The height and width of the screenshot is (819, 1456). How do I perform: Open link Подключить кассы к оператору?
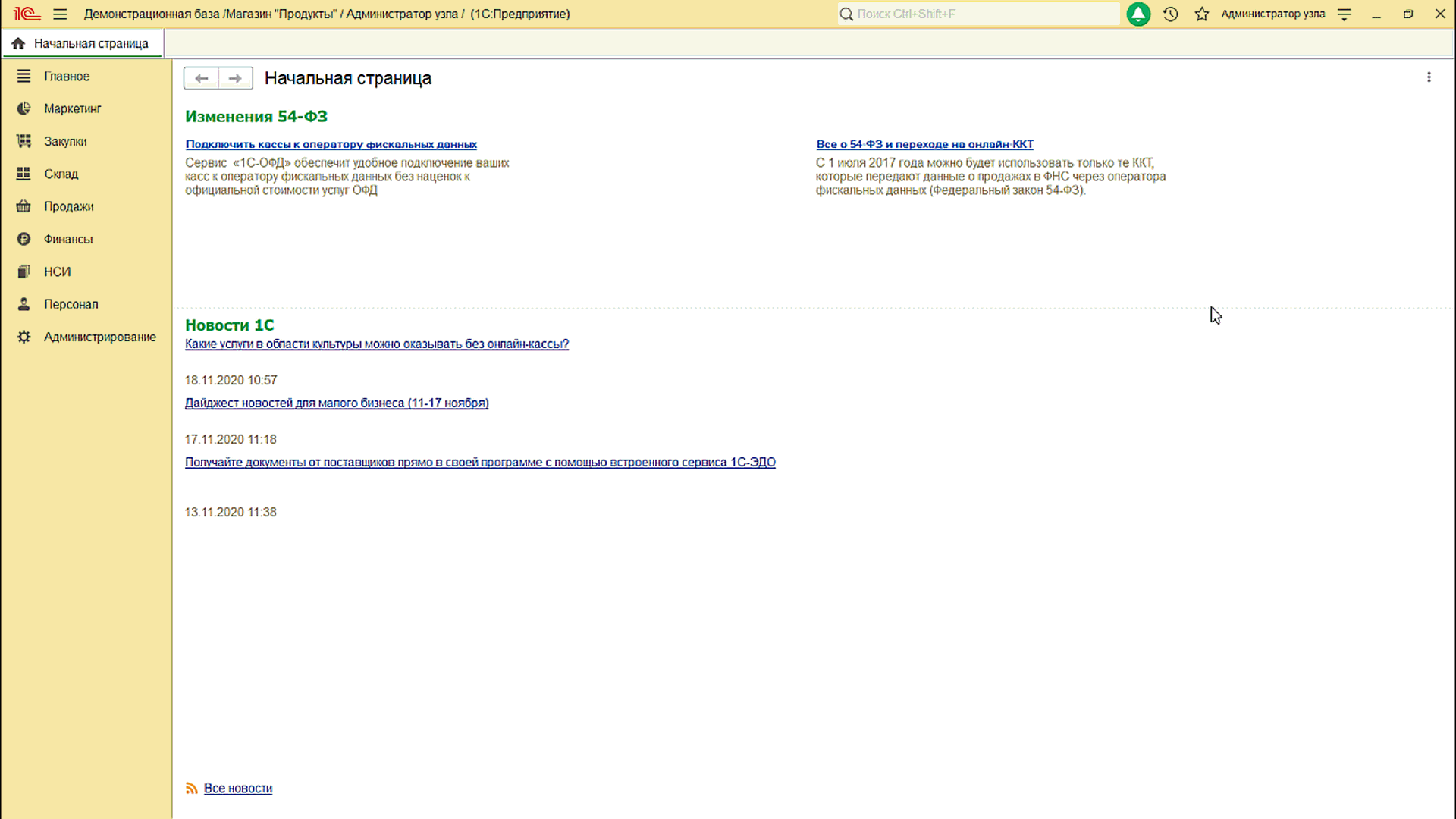[331, 144]
